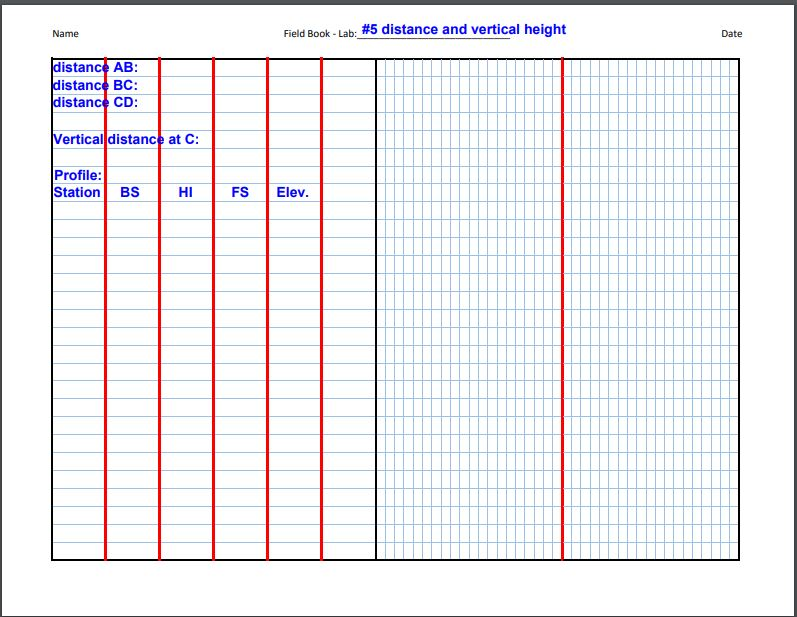This screenshot has width=797, height=617.
Task: Click the 'distance AB:' line
Action: pyautogui.click(x=96, y=68)
